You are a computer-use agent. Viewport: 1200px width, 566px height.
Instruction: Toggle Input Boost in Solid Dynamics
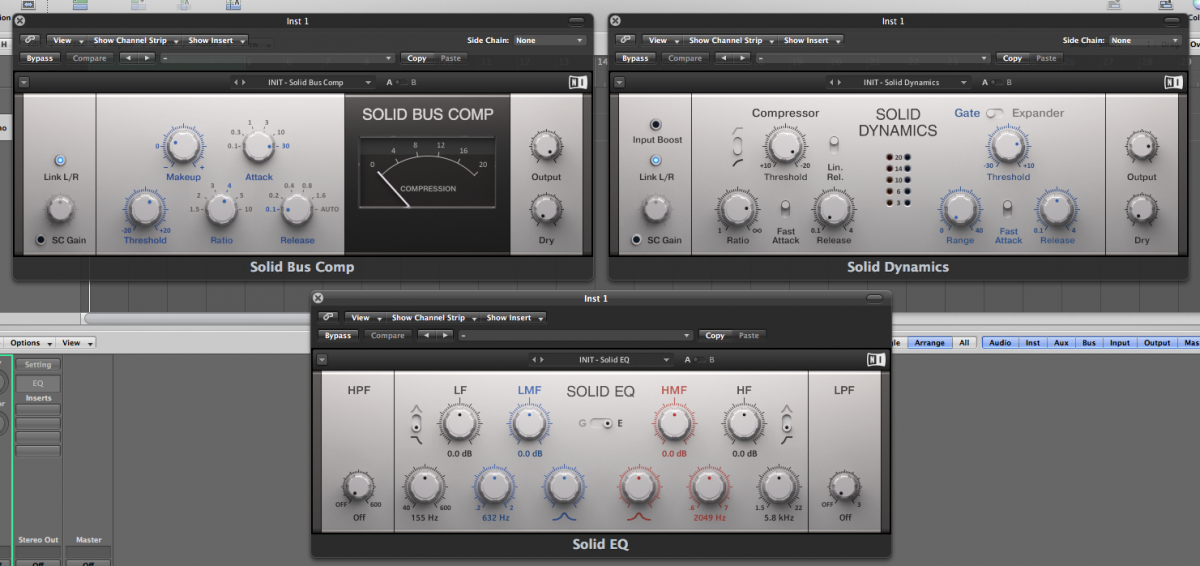(656, 125)
